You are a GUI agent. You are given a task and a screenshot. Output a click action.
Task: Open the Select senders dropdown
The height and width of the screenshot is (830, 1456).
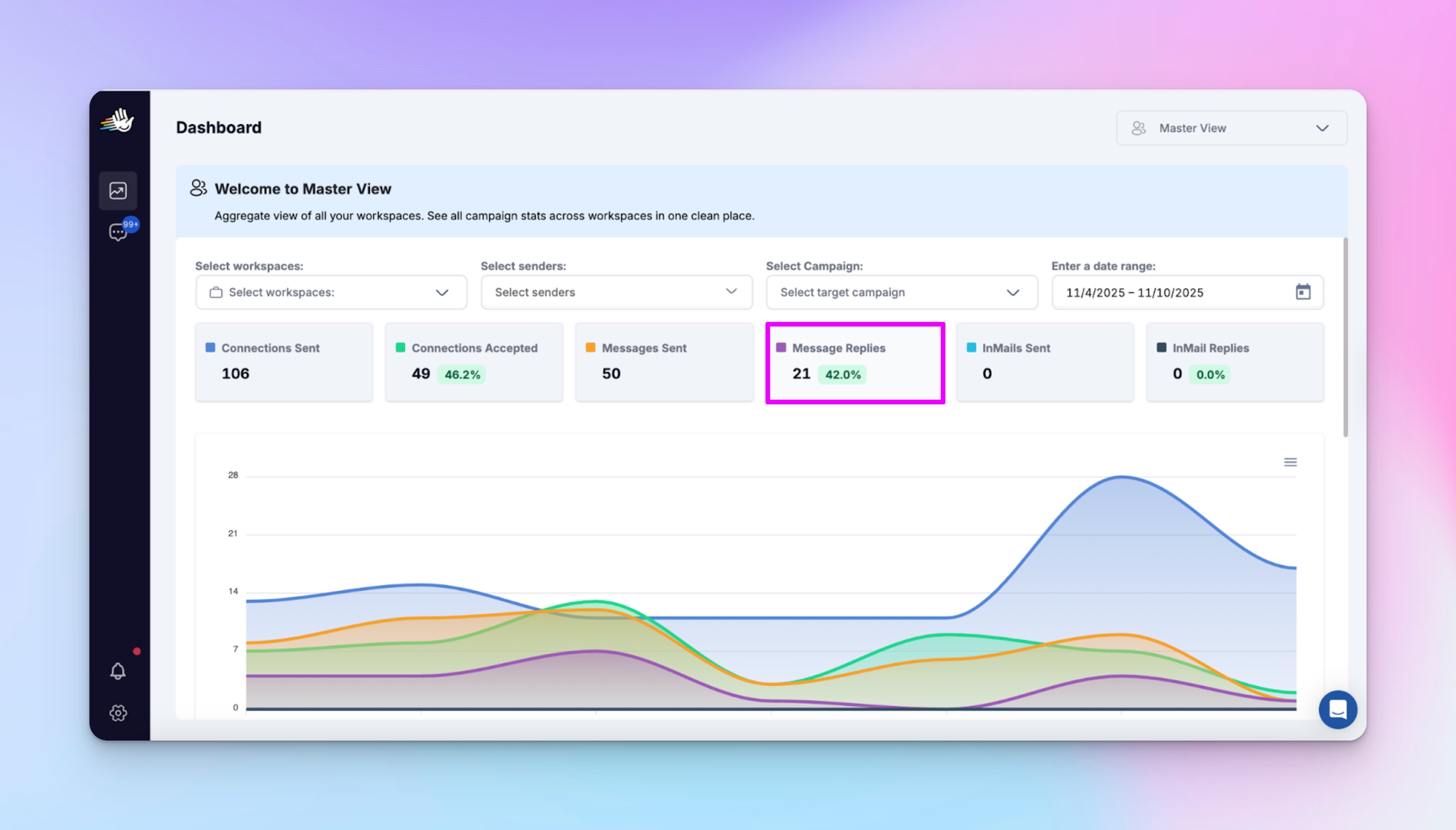pyautogui.click(x=616, y=292)
